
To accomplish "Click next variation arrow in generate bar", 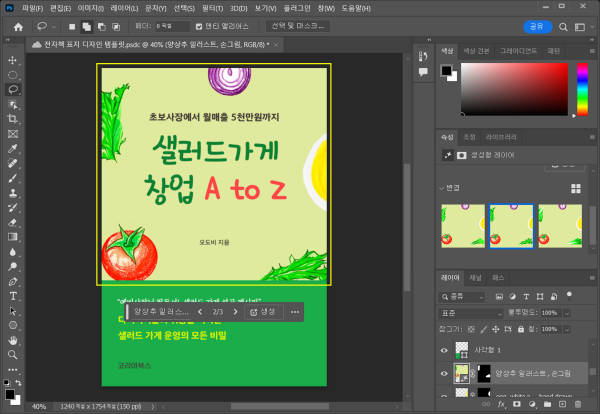I will click(x=236, y=312).
